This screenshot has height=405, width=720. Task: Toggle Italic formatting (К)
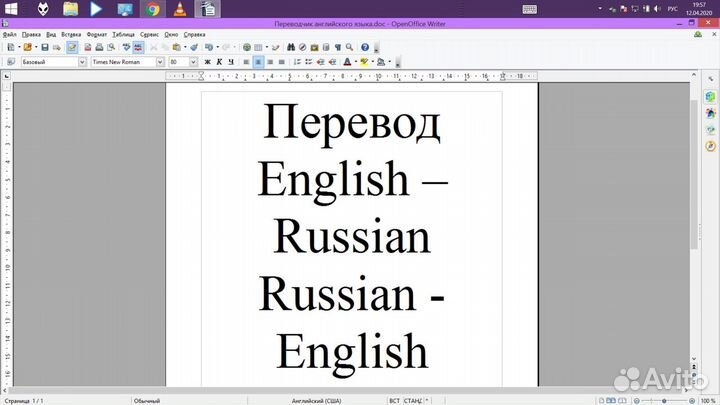(219, 62)
